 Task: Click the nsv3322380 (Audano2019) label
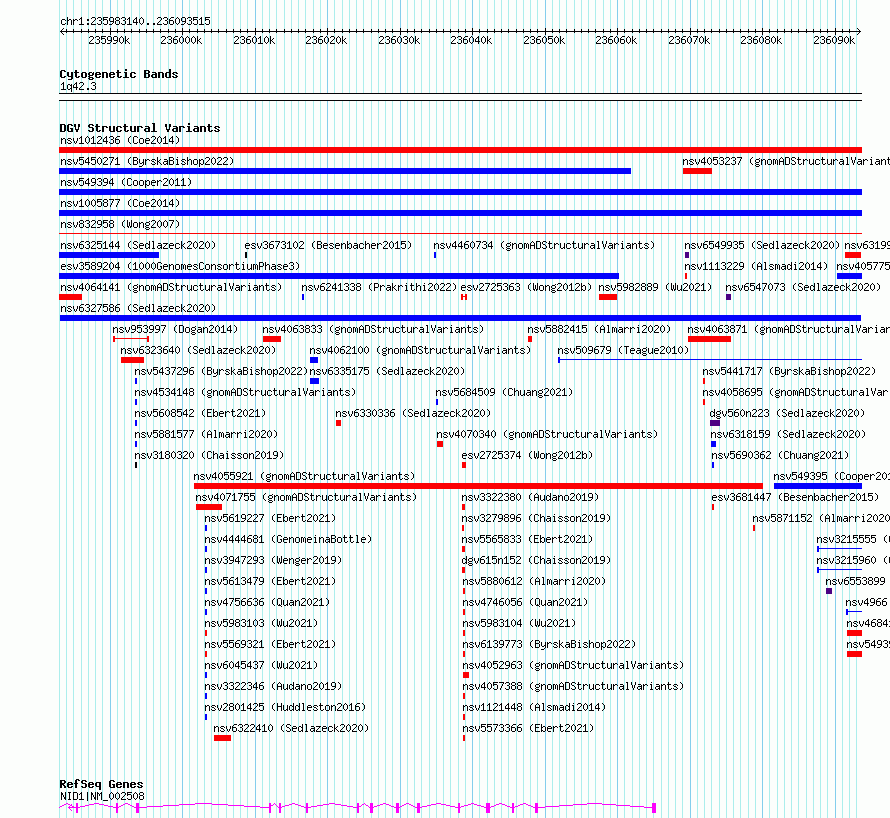pos(531,497)
